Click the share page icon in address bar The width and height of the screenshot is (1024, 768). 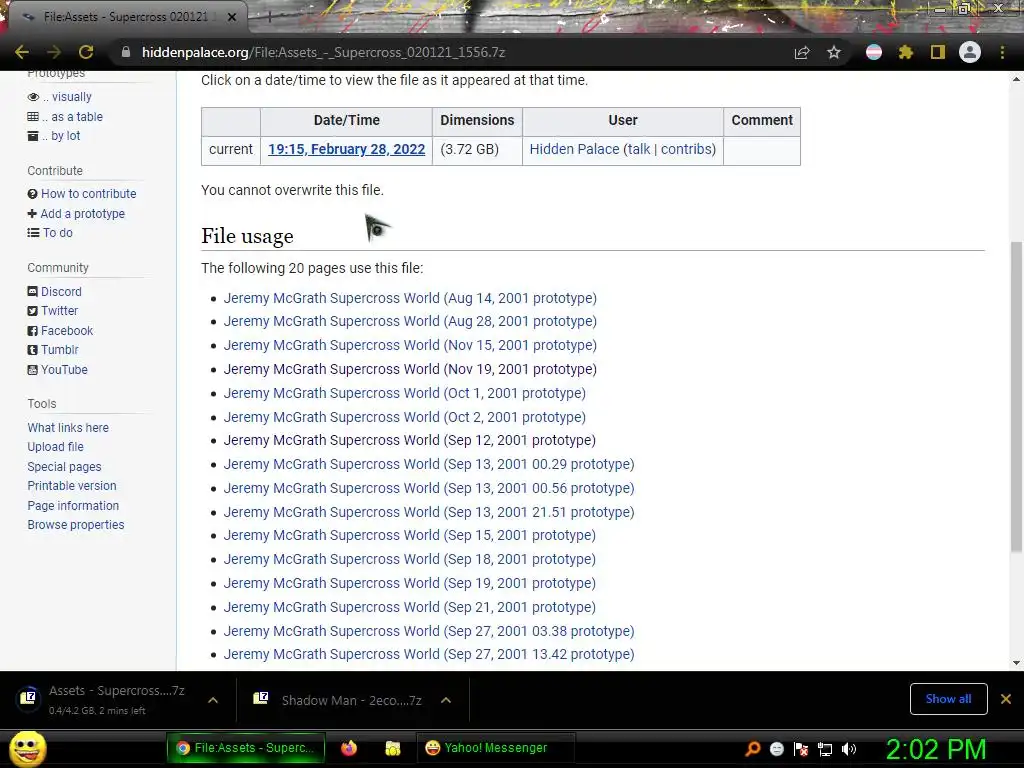coord(802,52)
